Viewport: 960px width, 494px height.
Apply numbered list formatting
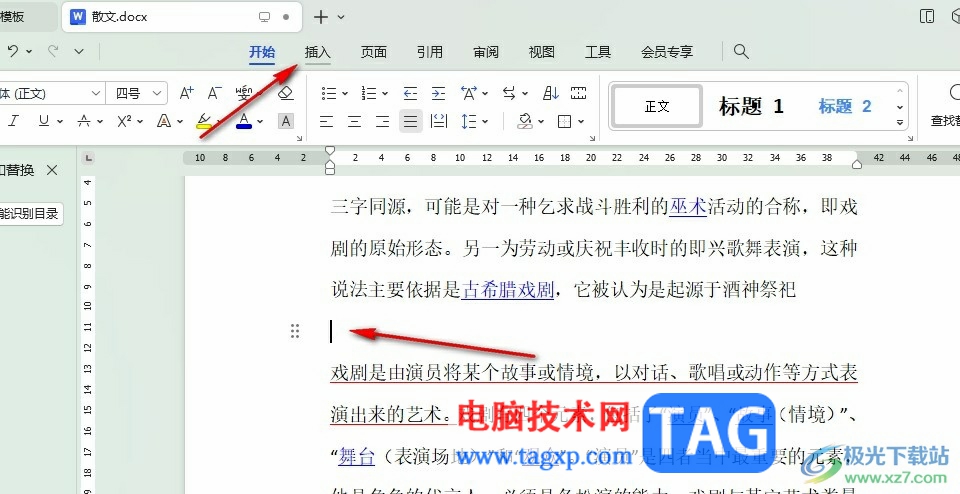tap(369, 93)
